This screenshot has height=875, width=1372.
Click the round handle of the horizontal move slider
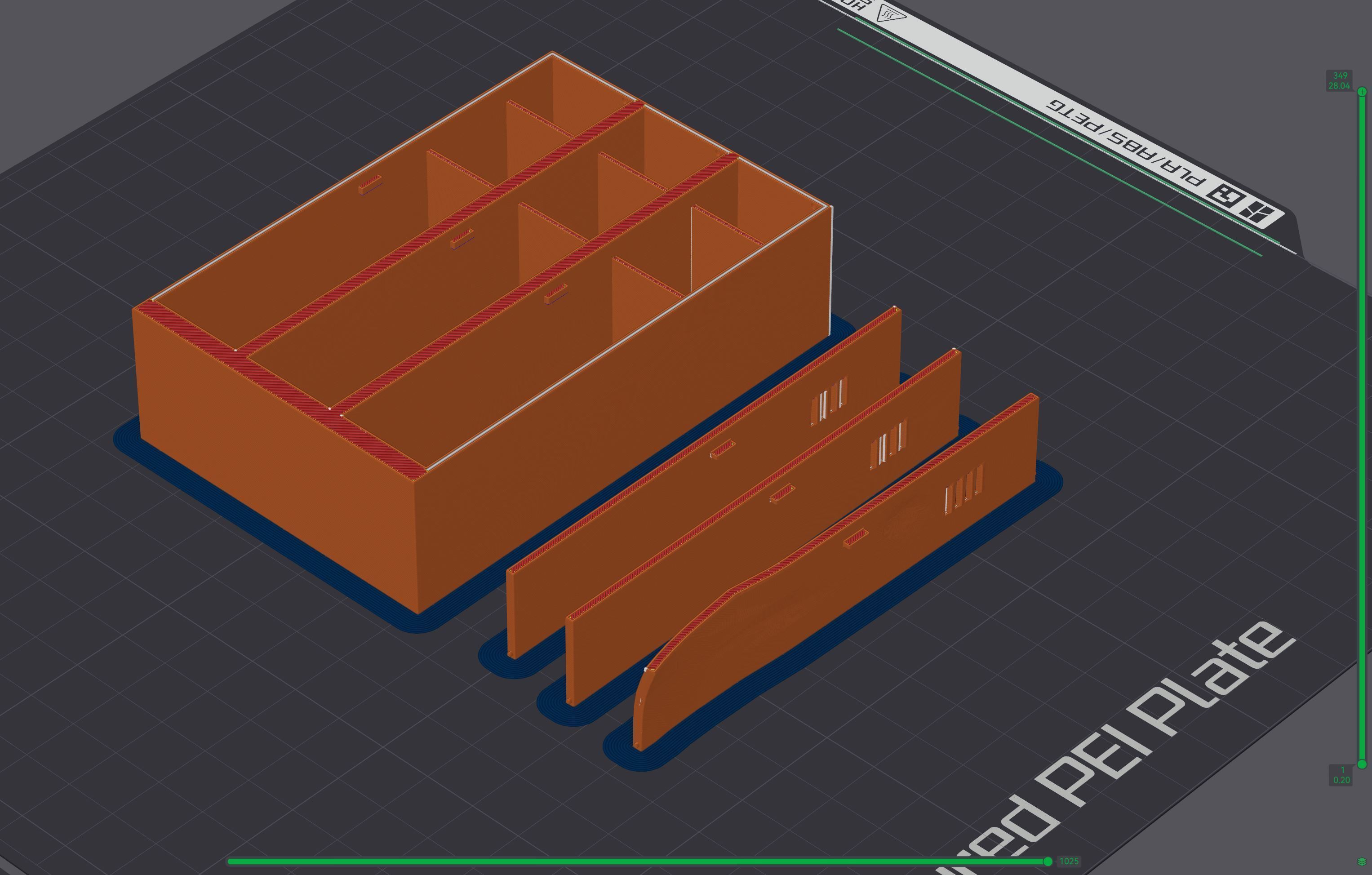pos(1047,862)
